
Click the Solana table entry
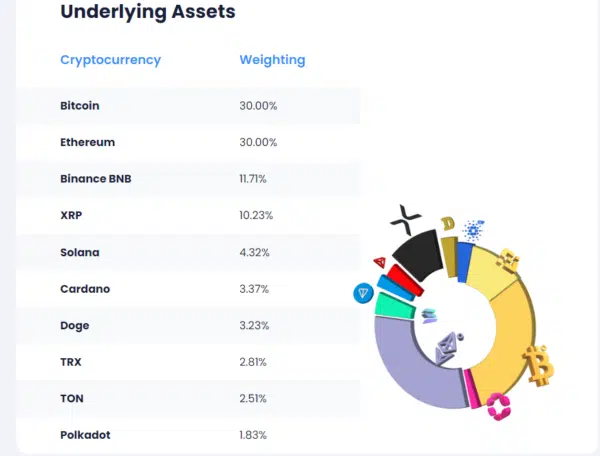tap(80, 252)
